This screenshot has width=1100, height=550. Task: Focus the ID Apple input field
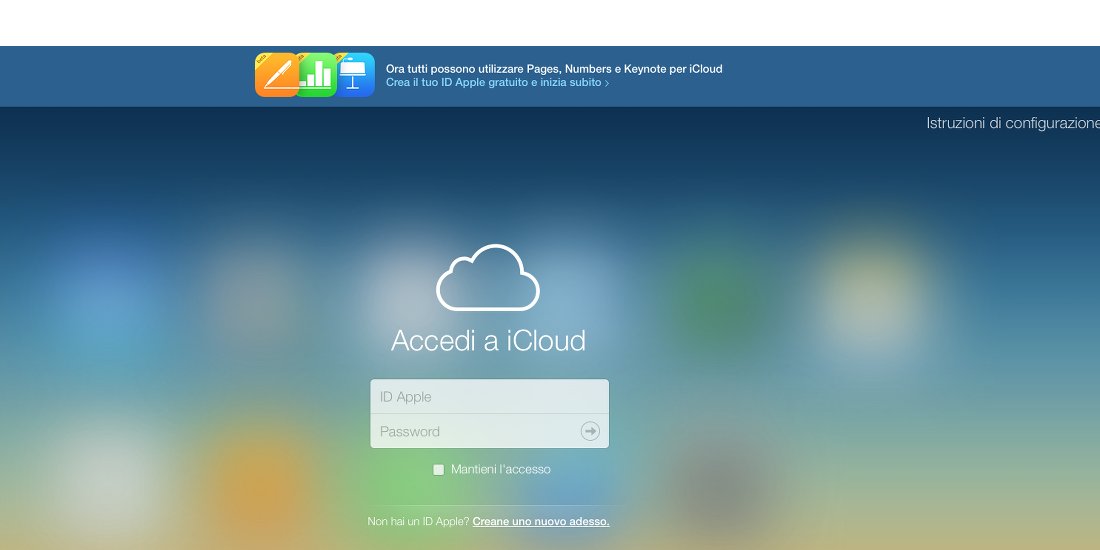[x=490, y=396]
